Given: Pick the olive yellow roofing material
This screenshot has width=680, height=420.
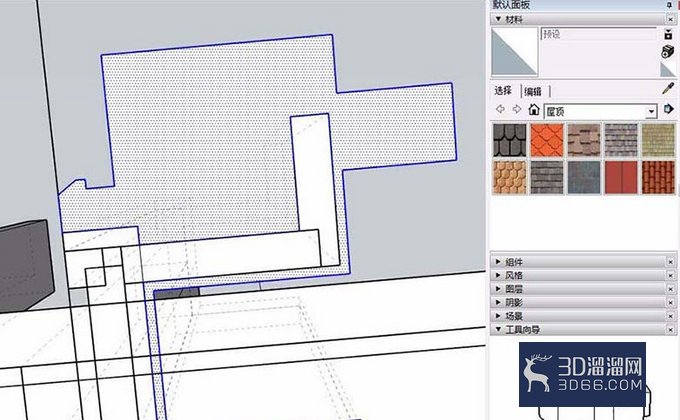Looking at the screenshot, I should pos(658,140).
